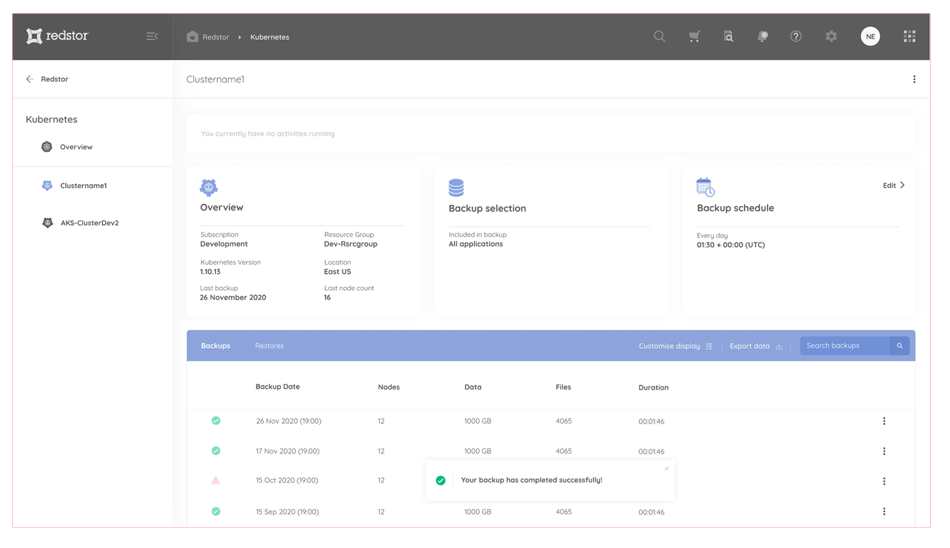Open row menu for 15 Sep 2020 backup
Screen dimensions: 950x548
884,512
